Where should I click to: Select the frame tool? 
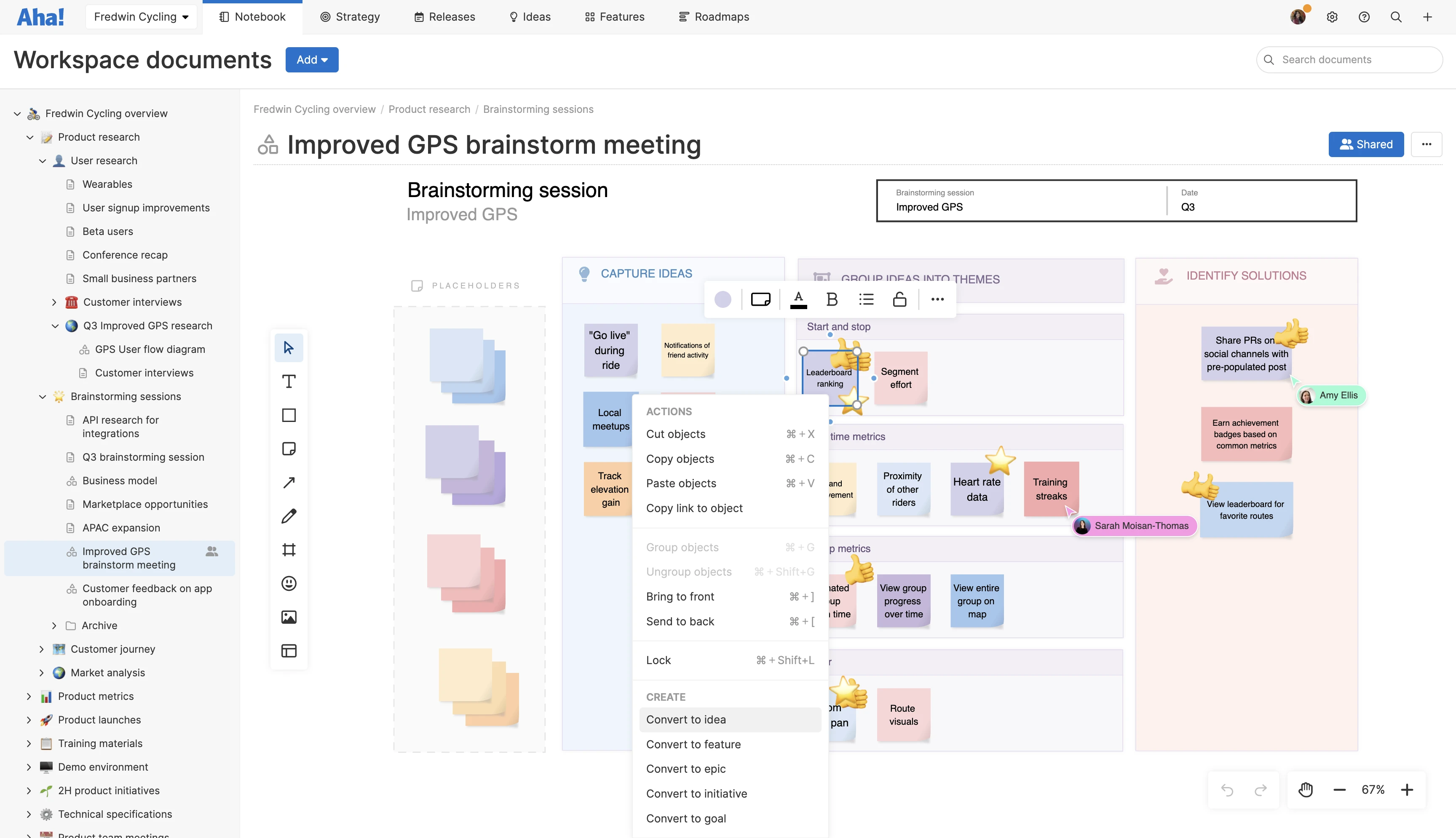pyautogui.click(x=289, y=550)
